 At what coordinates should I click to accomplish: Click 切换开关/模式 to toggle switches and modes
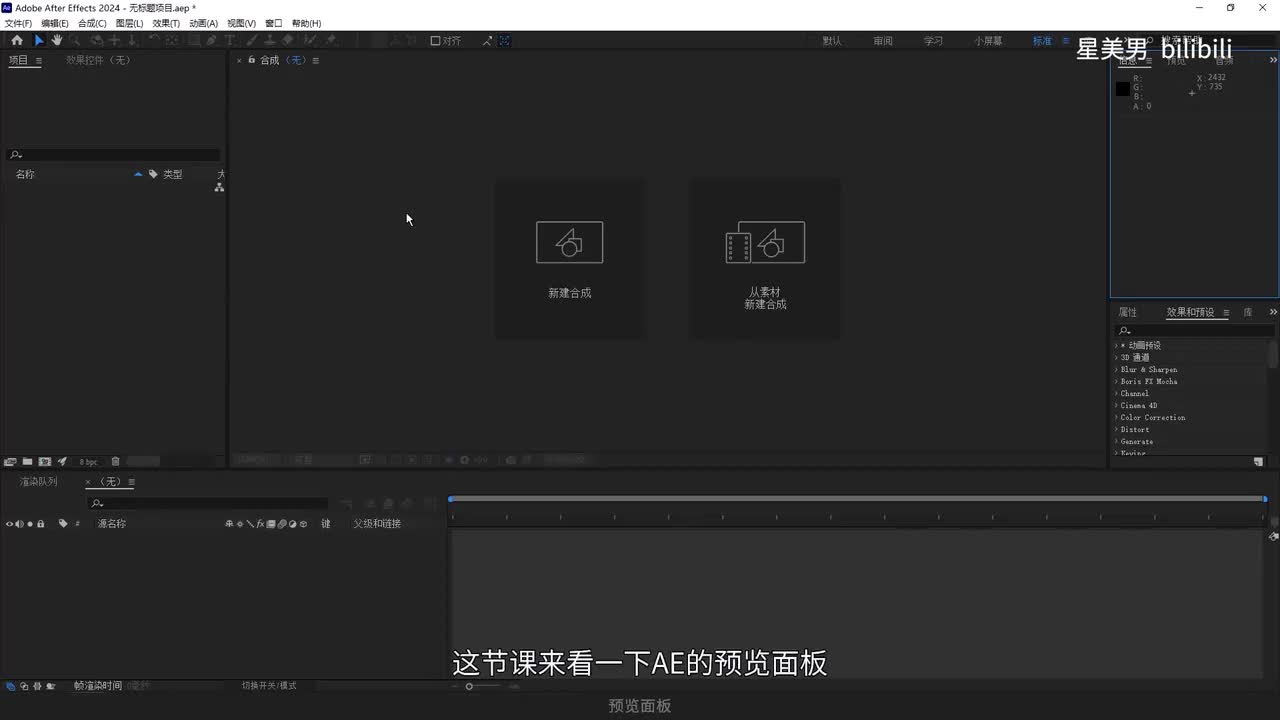pyautogui.click(x=269, y=686)
